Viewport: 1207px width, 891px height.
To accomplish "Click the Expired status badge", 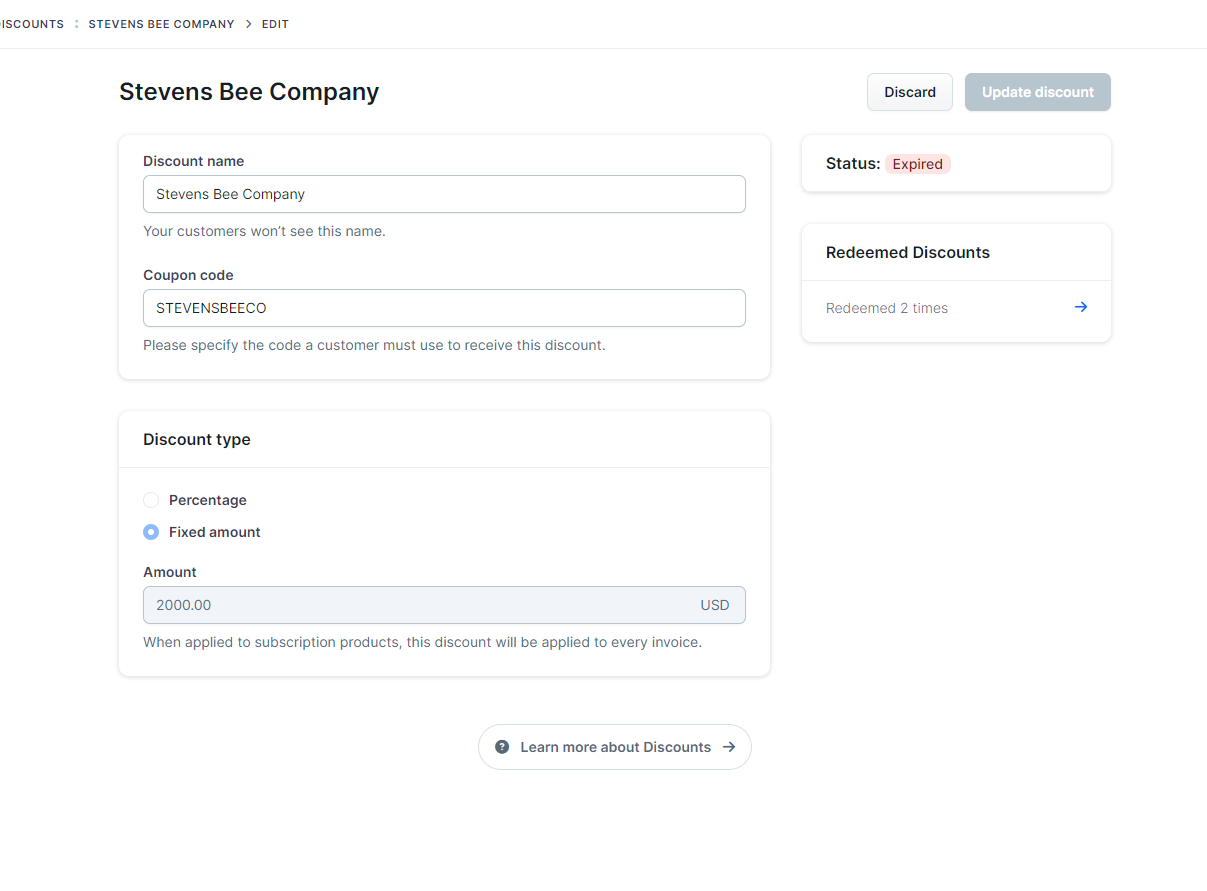I will click(917, 164).
